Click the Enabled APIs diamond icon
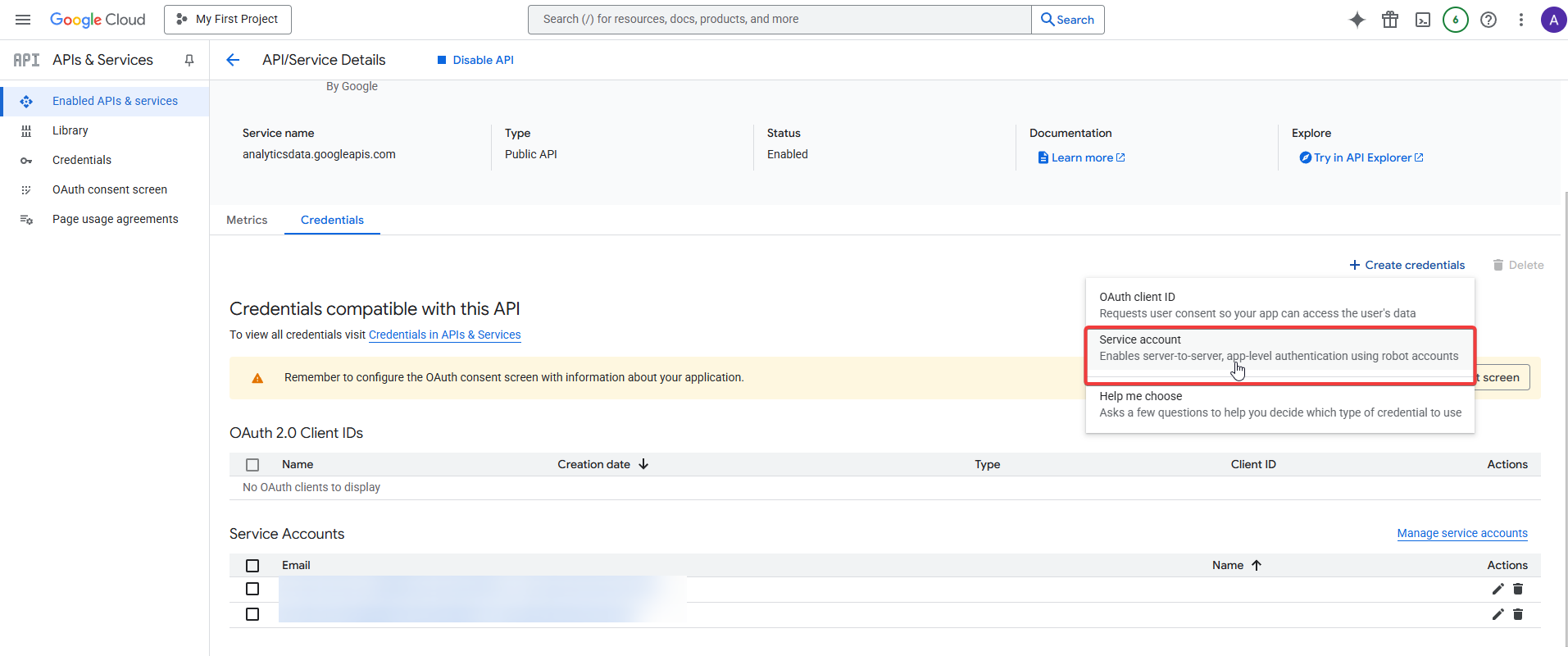The height and width of the screenshot is (656, 1568). click(26, 101)
